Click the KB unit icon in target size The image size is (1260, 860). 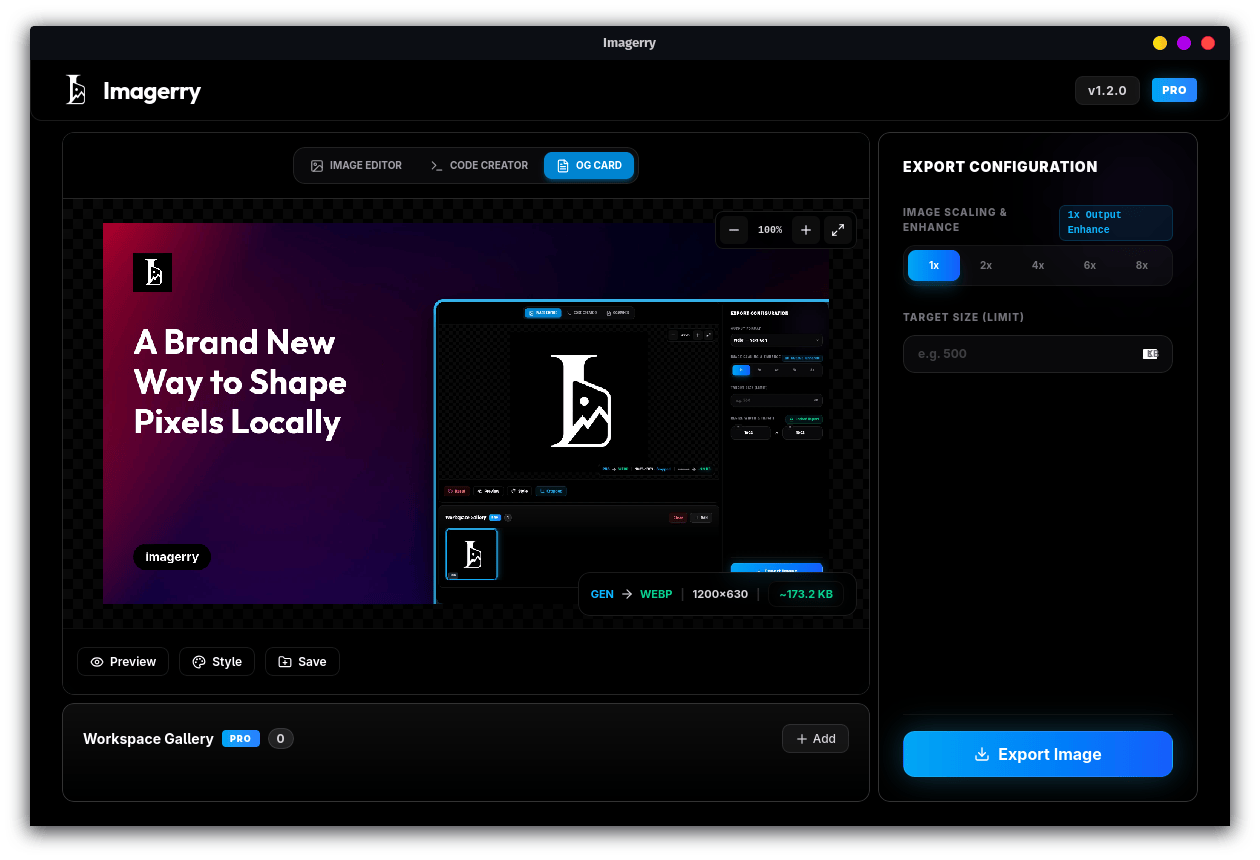(1151, 354)
